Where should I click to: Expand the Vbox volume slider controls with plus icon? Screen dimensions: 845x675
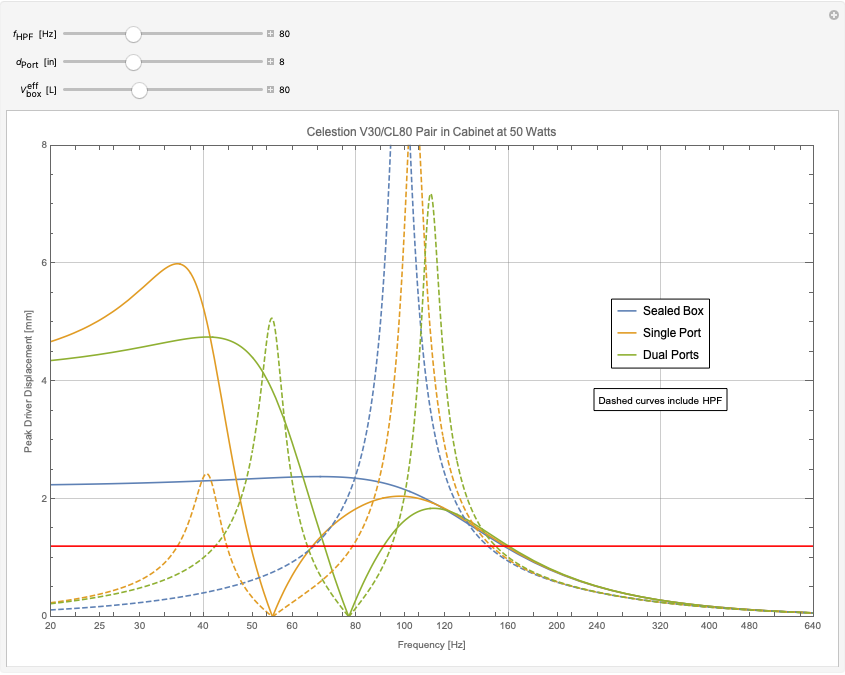tap(271, 89)
